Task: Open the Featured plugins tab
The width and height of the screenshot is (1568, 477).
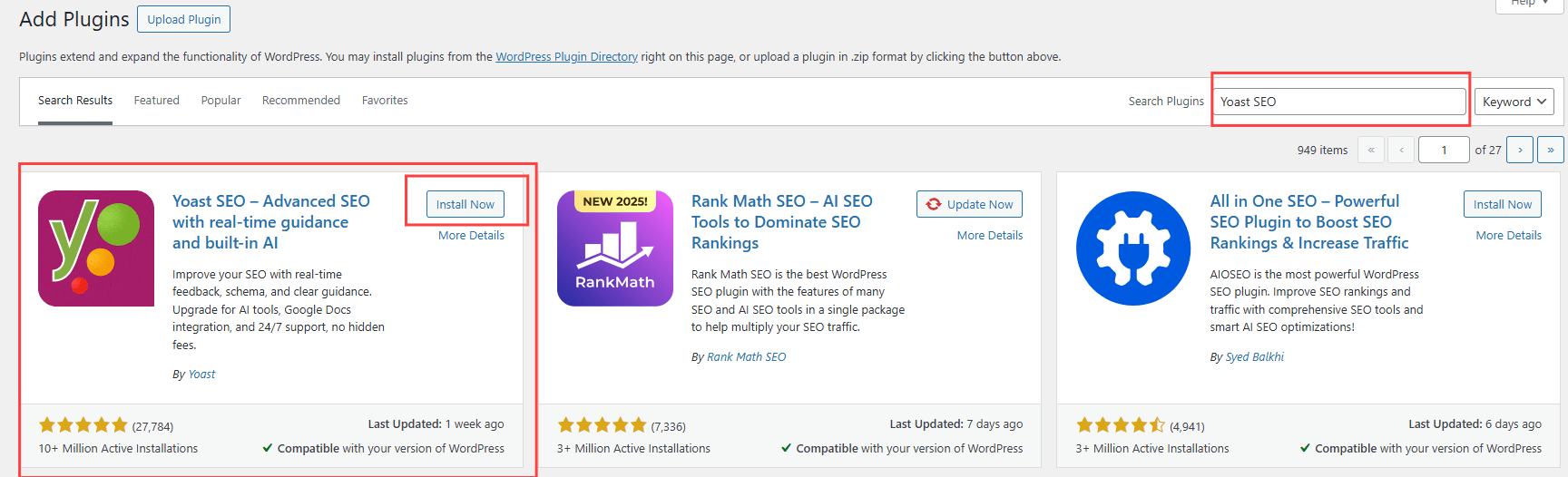Action: point(156,101)
